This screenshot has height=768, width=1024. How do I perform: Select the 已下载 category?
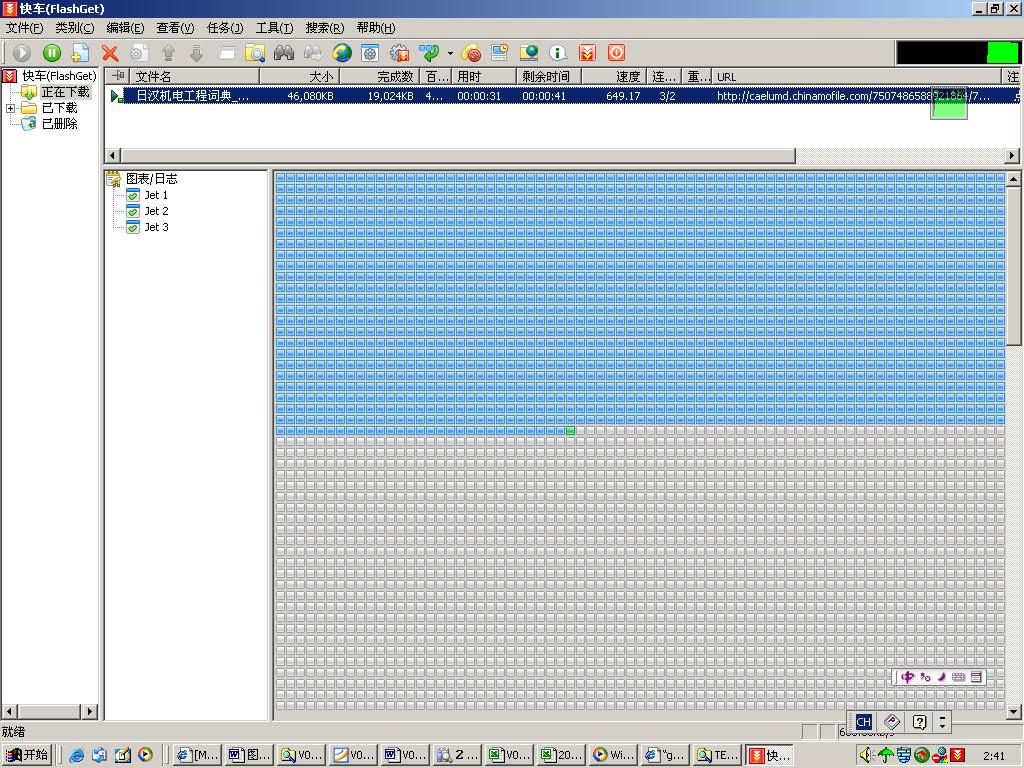(x=59, y=108)
